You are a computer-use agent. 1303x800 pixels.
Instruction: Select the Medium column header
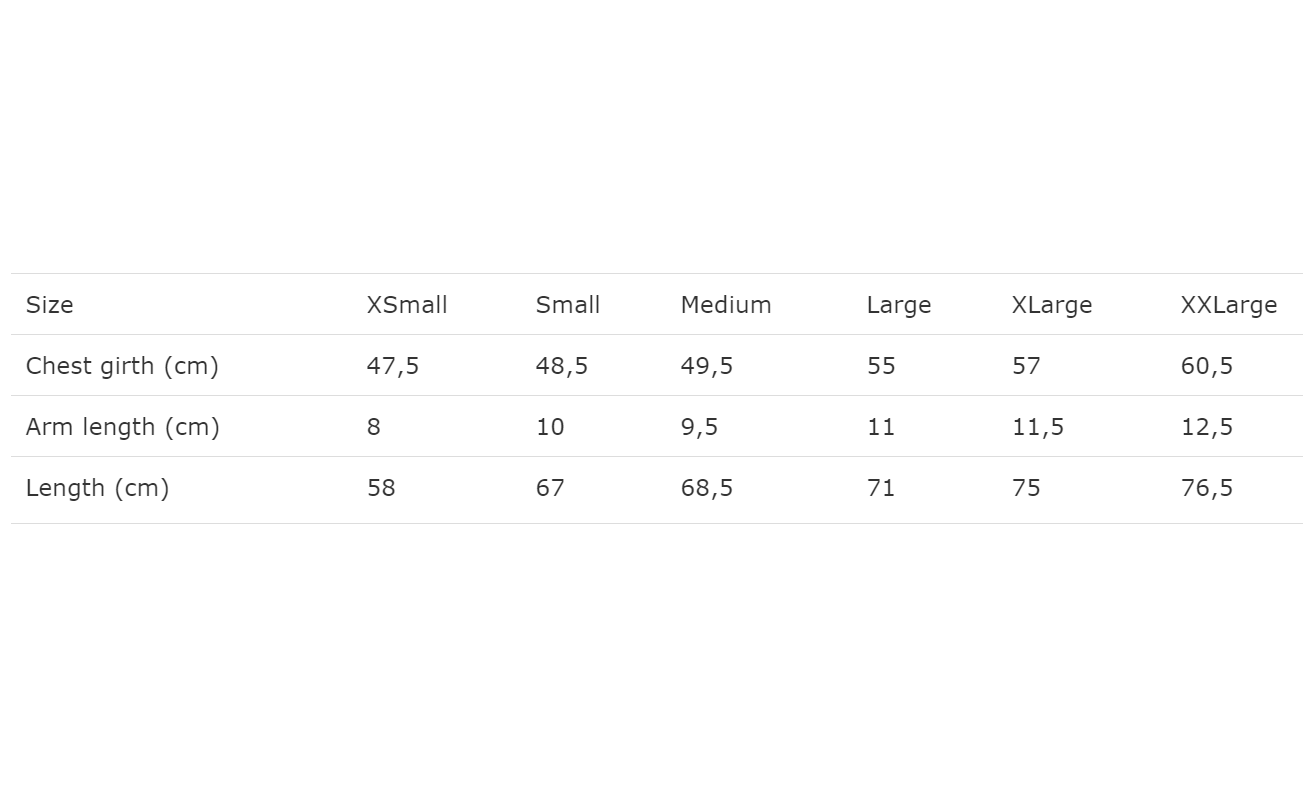click(725, 305)
